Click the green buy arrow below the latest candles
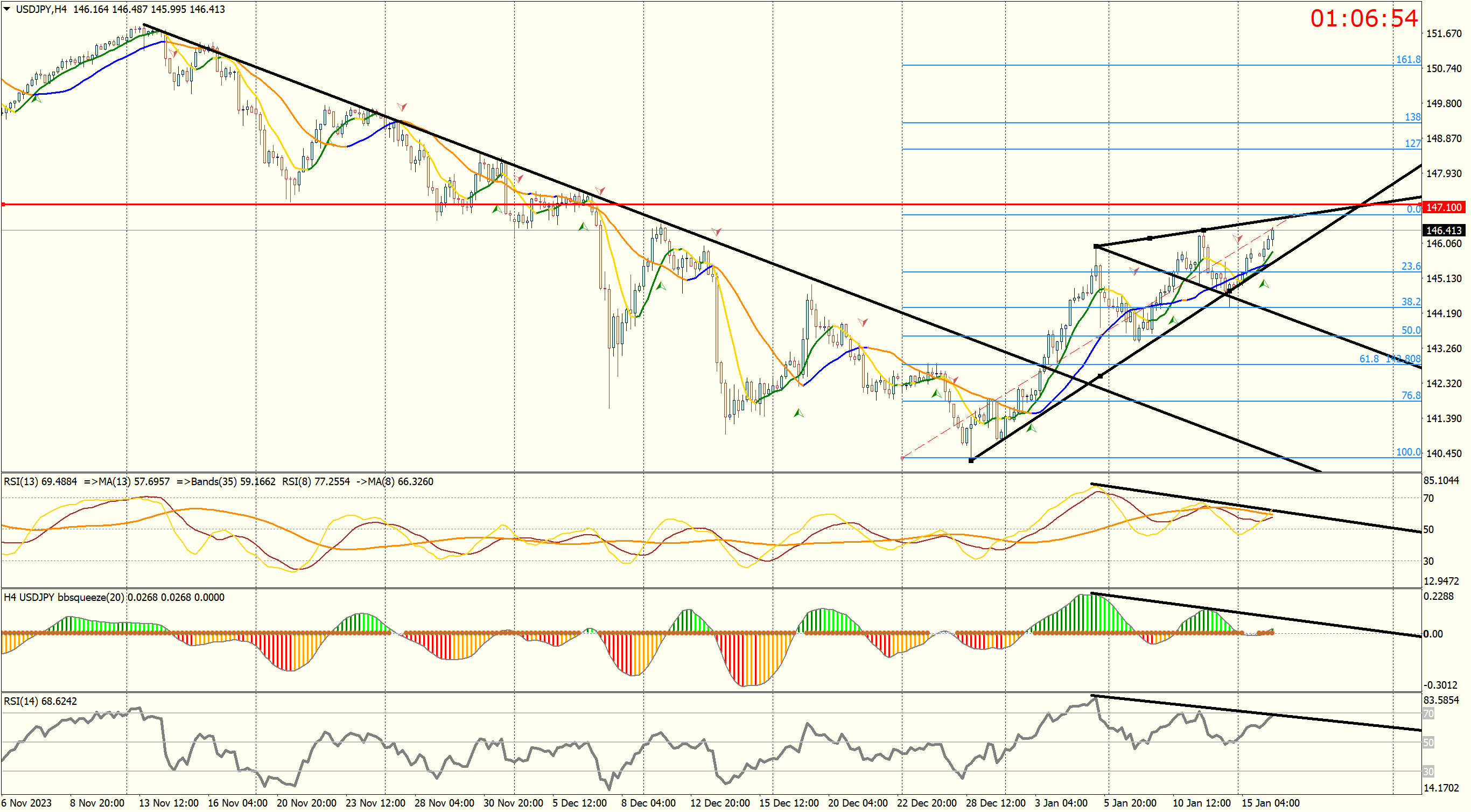1471x812 pixels. click(1264, 283)
